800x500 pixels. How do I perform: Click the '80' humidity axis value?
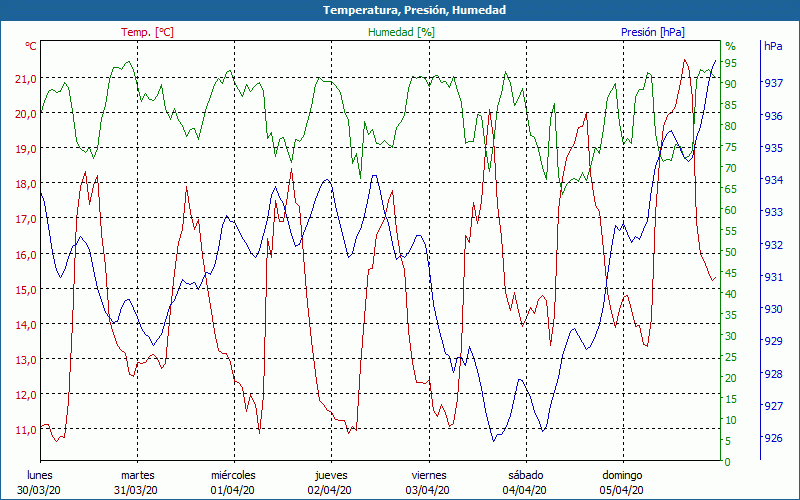click(730, 126)
